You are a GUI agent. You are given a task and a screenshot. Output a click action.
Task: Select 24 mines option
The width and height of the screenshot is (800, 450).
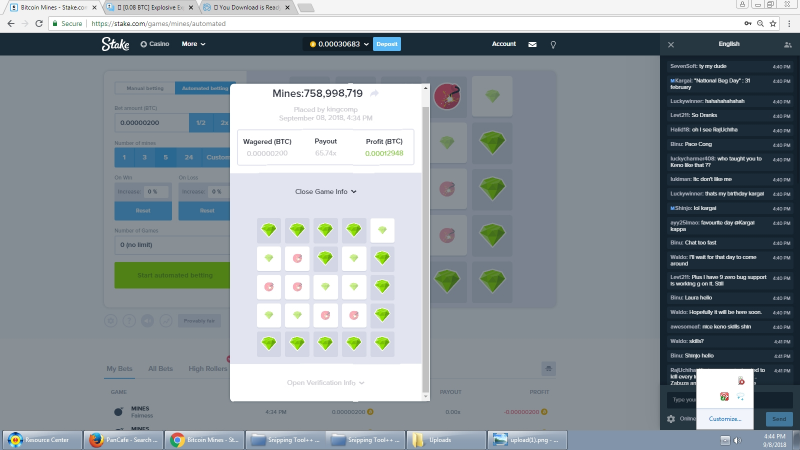[189, 158]
